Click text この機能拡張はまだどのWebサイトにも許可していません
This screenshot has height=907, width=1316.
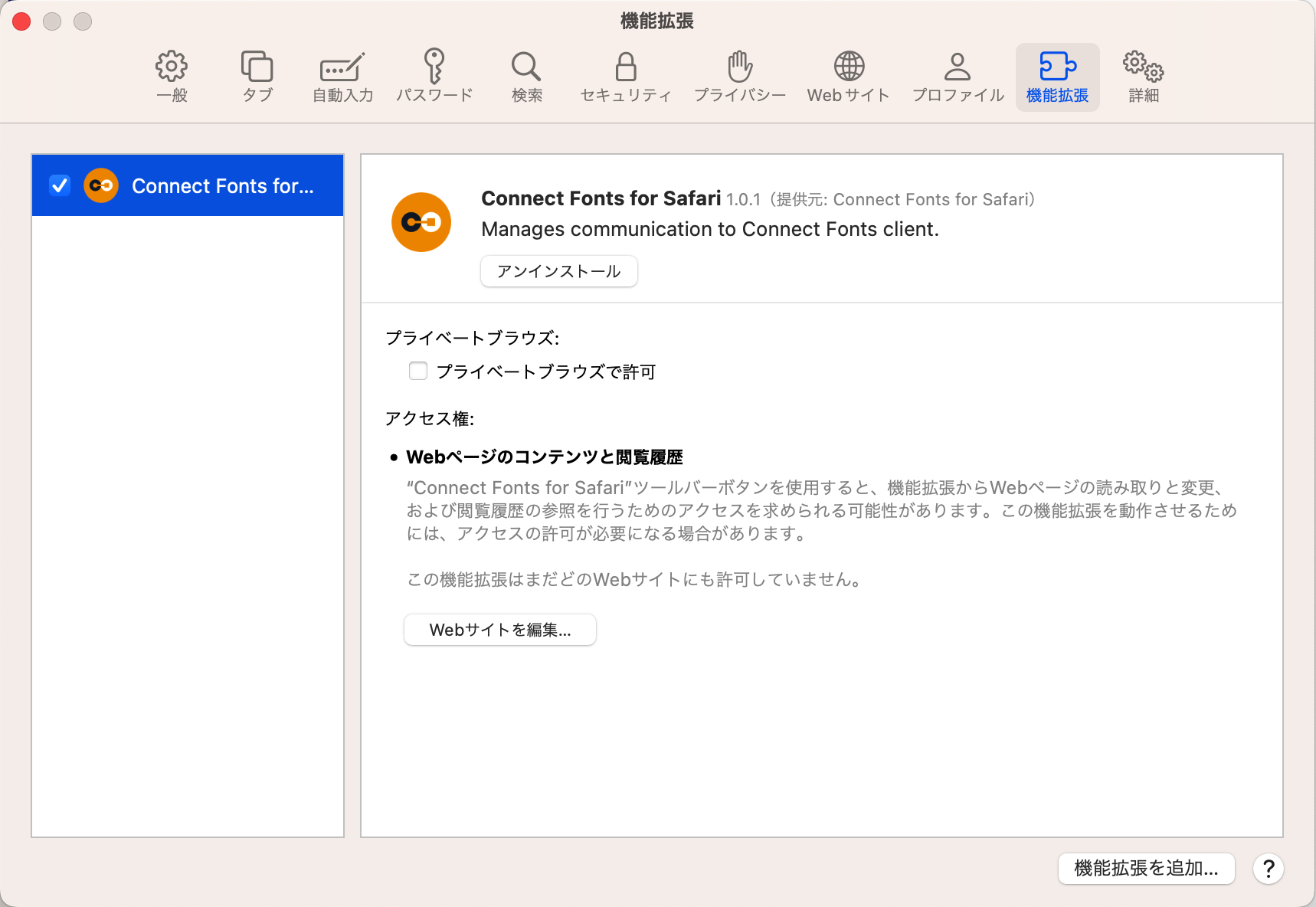pyautogui.click(x=635, y=580)
